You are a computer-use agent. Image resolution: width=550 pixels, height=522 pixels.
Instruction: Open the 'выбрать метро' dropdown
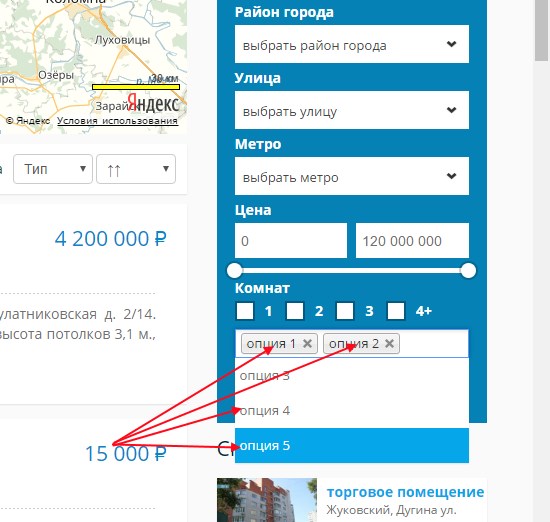coord(352,176)
